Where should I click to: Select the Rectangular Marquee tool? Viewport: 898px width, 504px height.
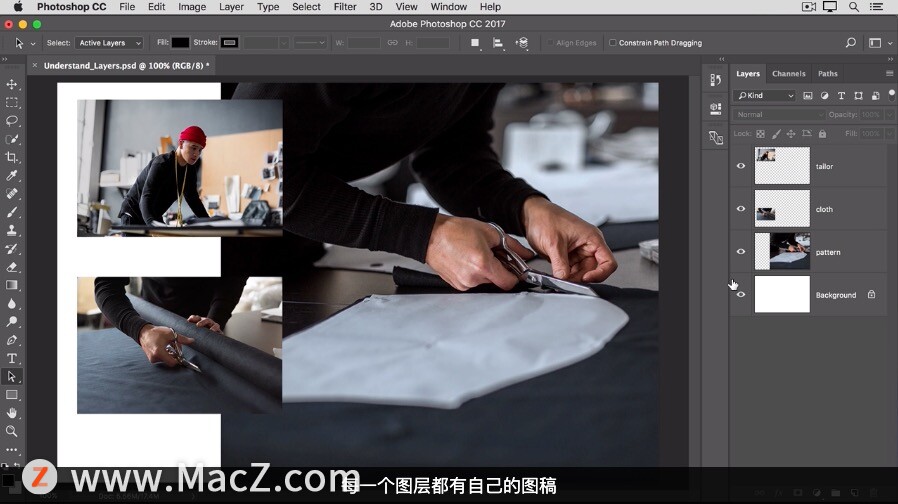[x=11, y=103]
